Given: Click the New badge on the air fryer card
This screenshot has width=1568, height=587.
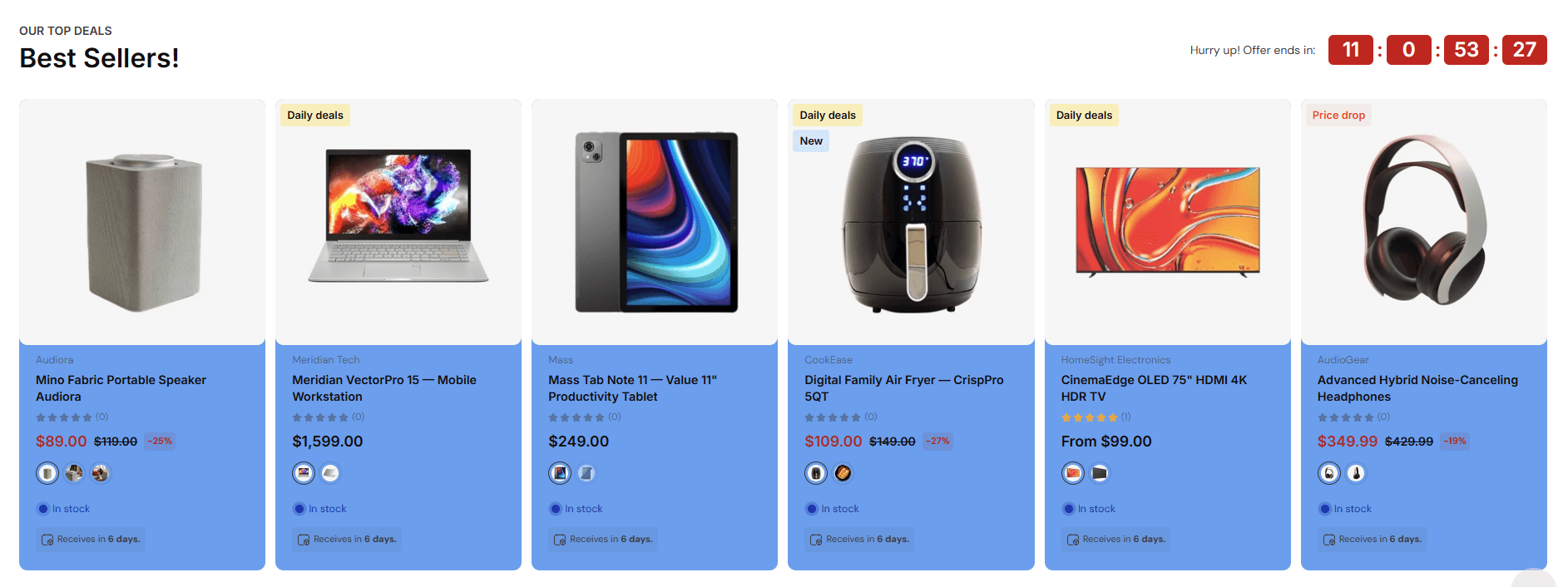Looking at the screenshot, I should (x=810, y=141).
